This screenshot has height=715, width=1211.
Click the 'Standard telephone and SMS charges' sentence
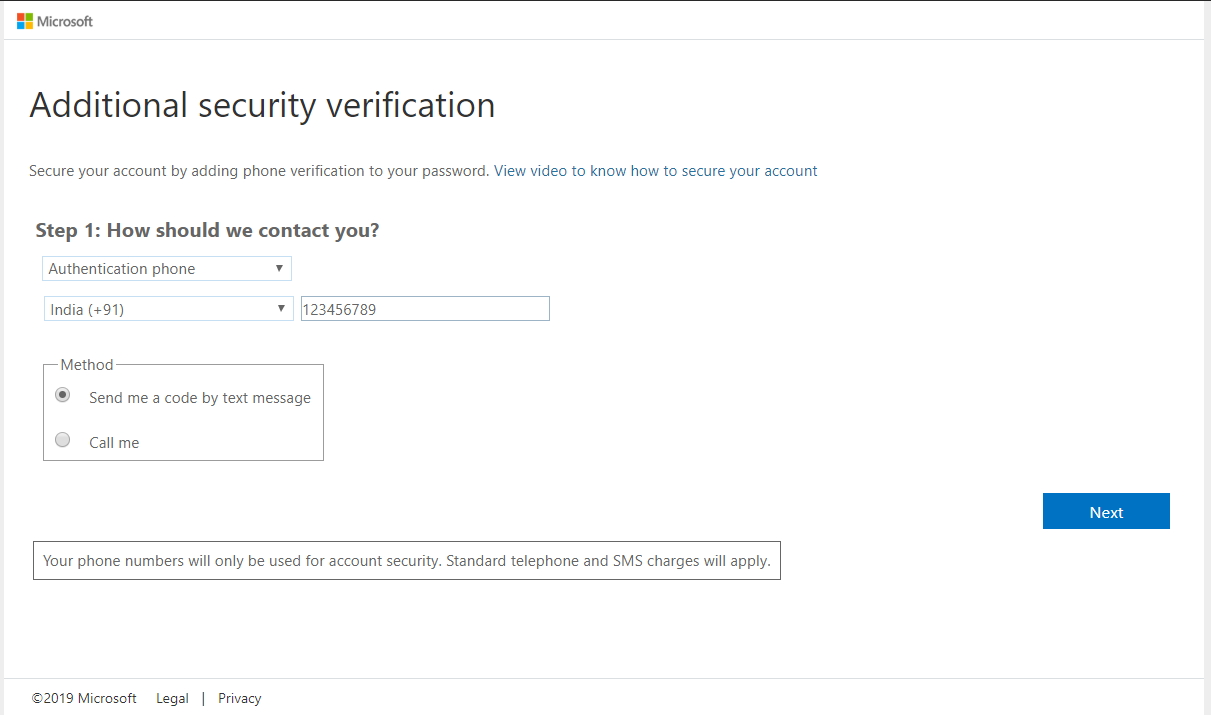(x=608, y=561)
